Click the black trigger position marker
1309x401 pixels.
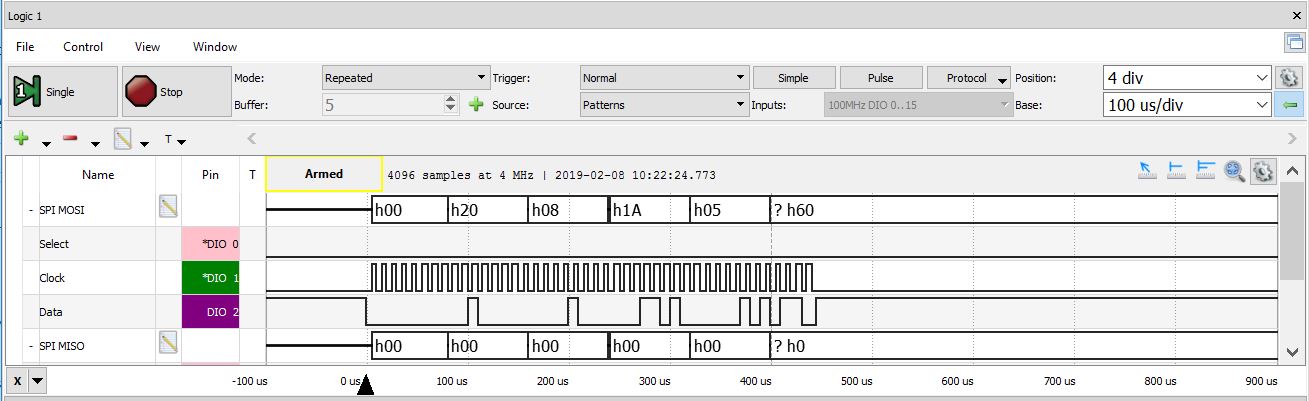(365, 385)
